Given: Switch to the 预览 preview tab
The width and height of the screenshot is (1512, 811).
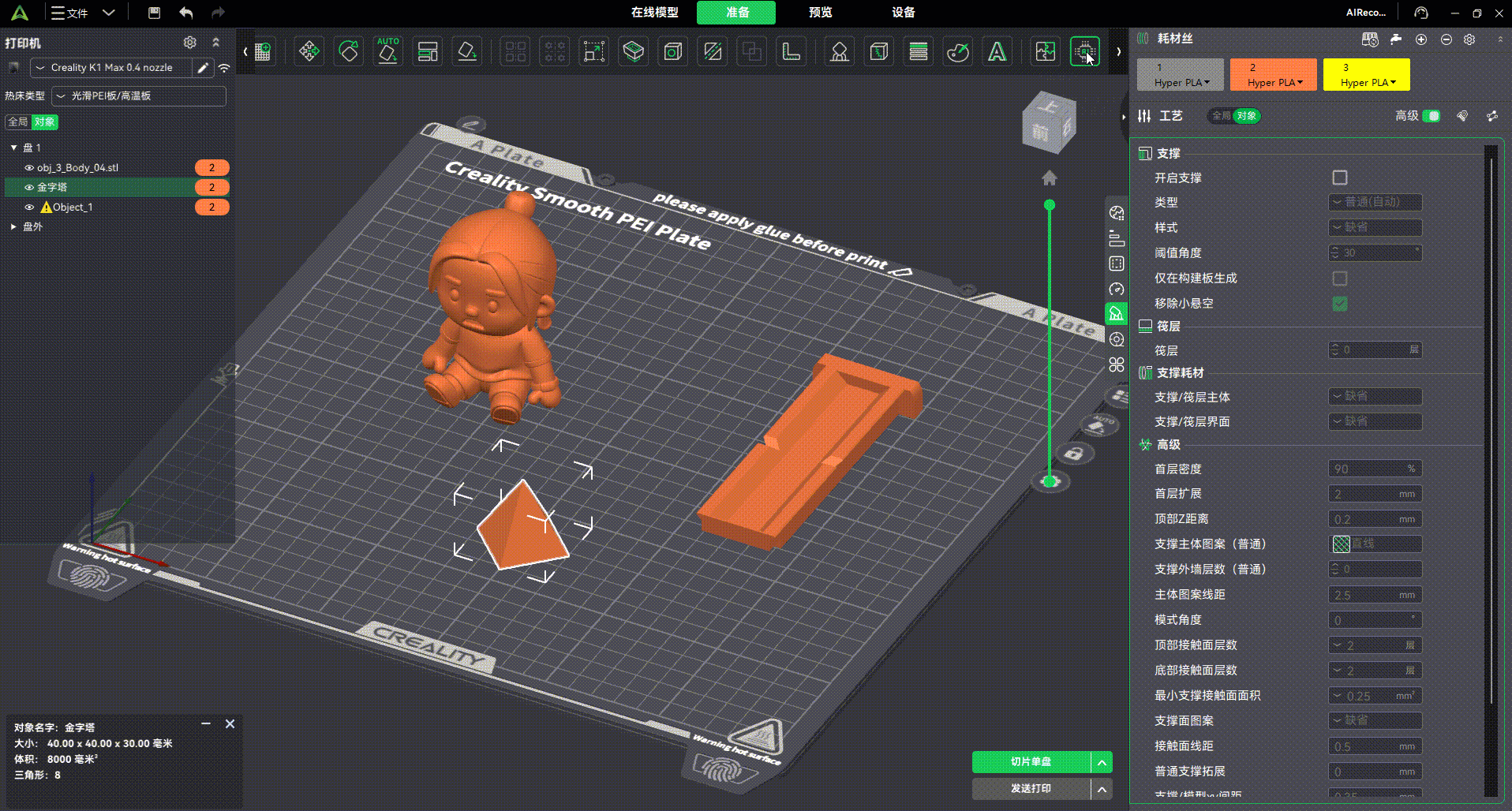Looking at the screenshot, I should pos(820,13).
